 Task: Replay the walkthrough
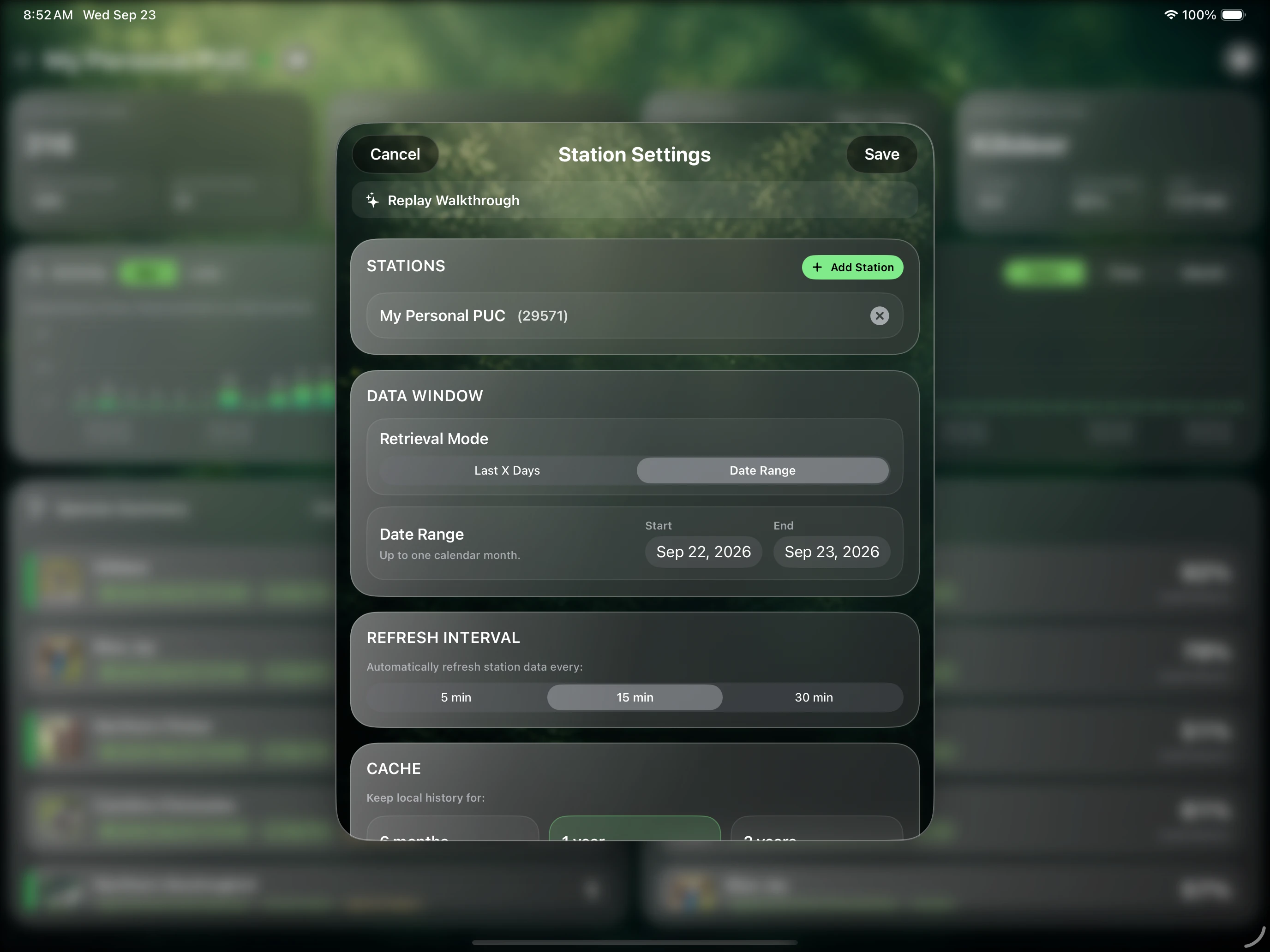(635, 200)
